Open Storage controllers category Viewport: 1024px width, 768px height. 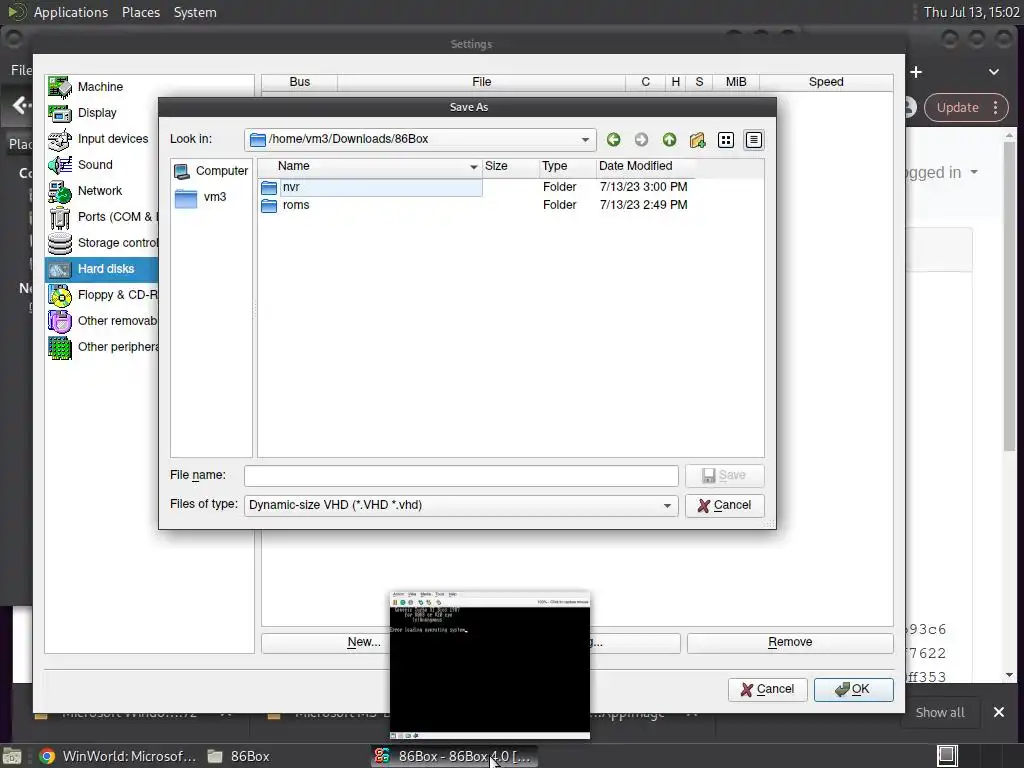point(101,243)
